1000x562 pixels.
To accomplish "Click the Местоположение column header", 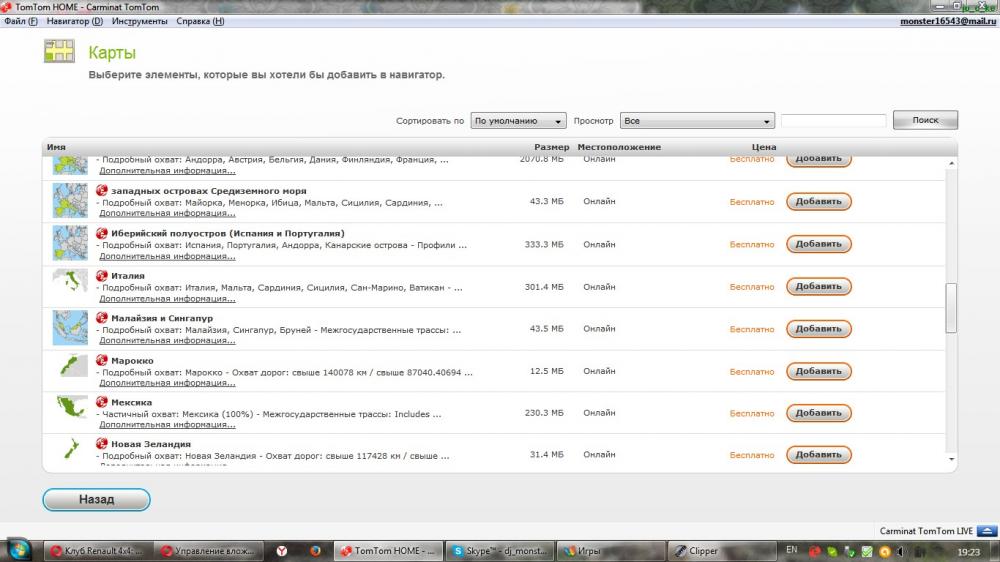I will [x=619, y=147].
